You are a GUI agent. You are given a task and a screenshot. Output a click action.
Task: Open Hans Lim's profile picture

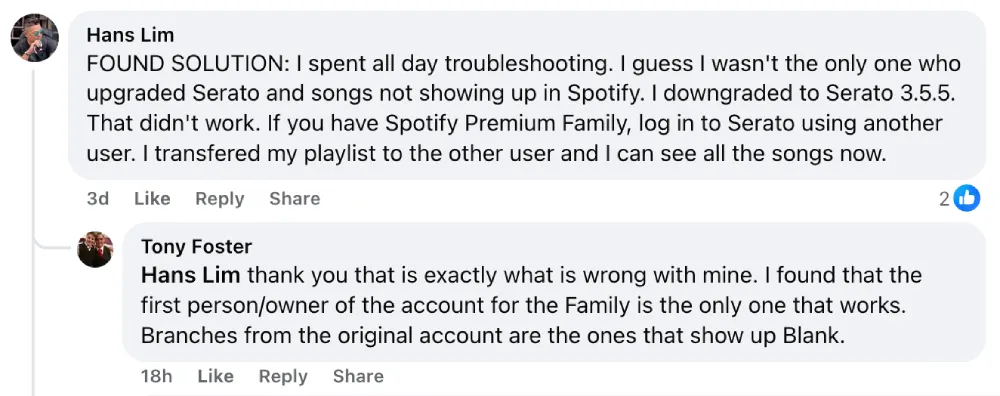pos(34,38)
